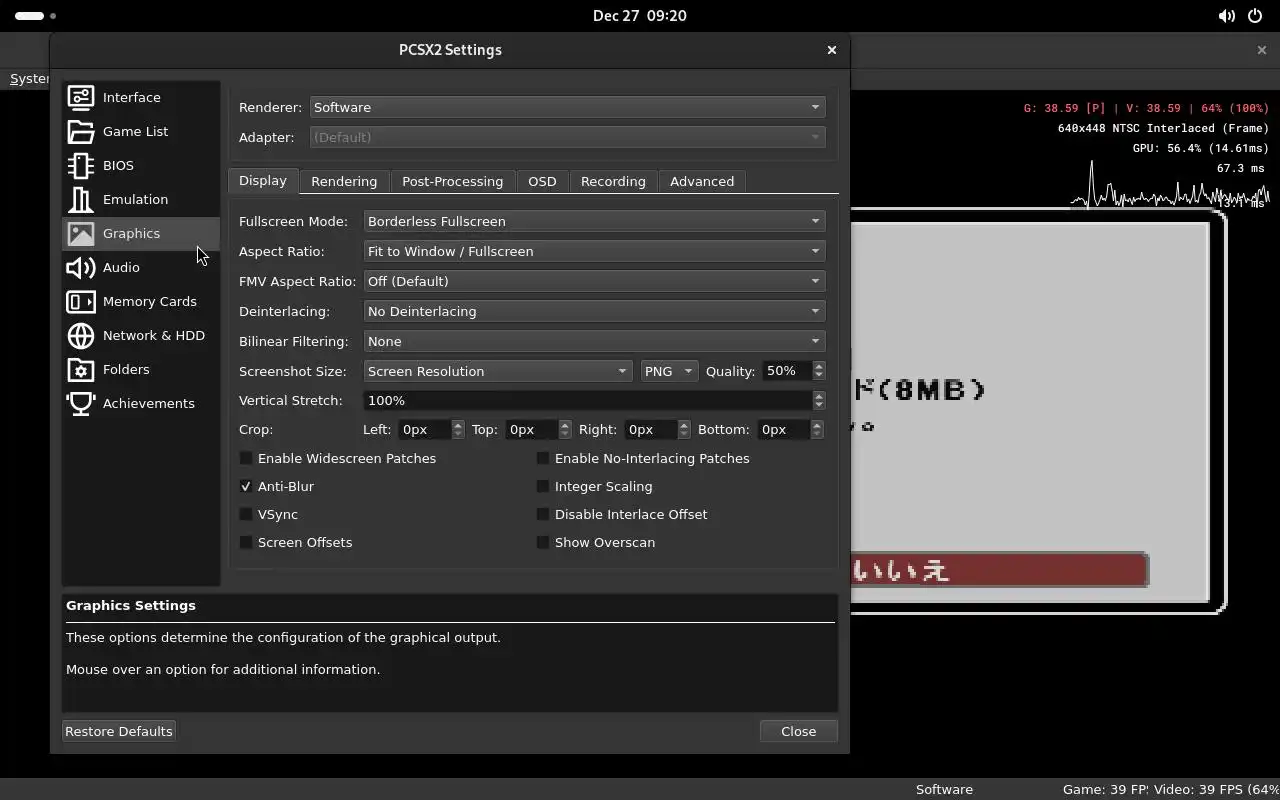Image resolution: width=1280 pixels, height=800 pixels.
Task: Open the Post-Processing tab
Action: click(452, 181)
